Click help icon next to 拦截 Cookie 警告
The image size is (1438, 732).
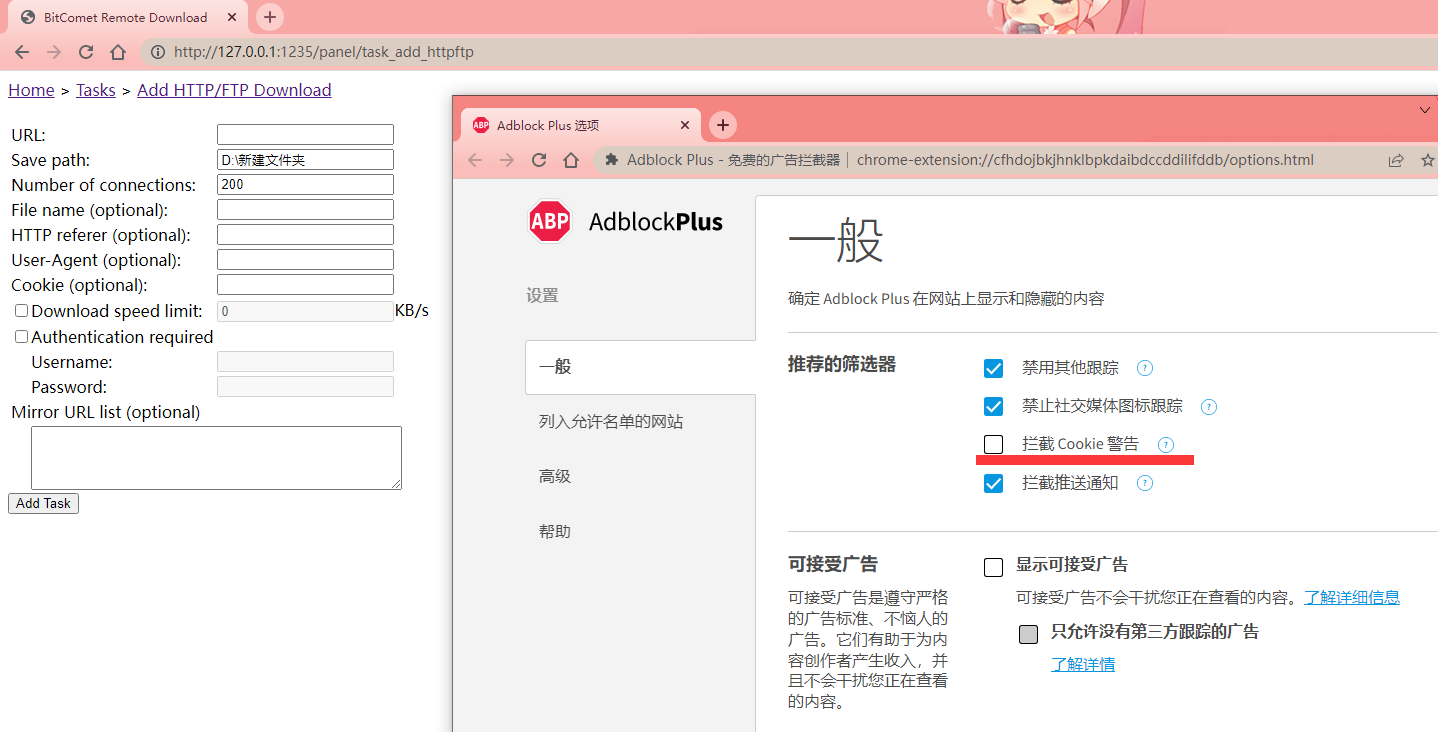pyautogui.click(x=1165, y=444)
